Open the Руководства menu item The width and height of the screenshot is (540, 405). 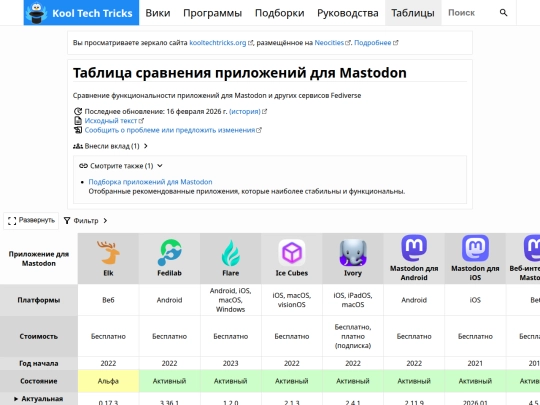(348, 13)
